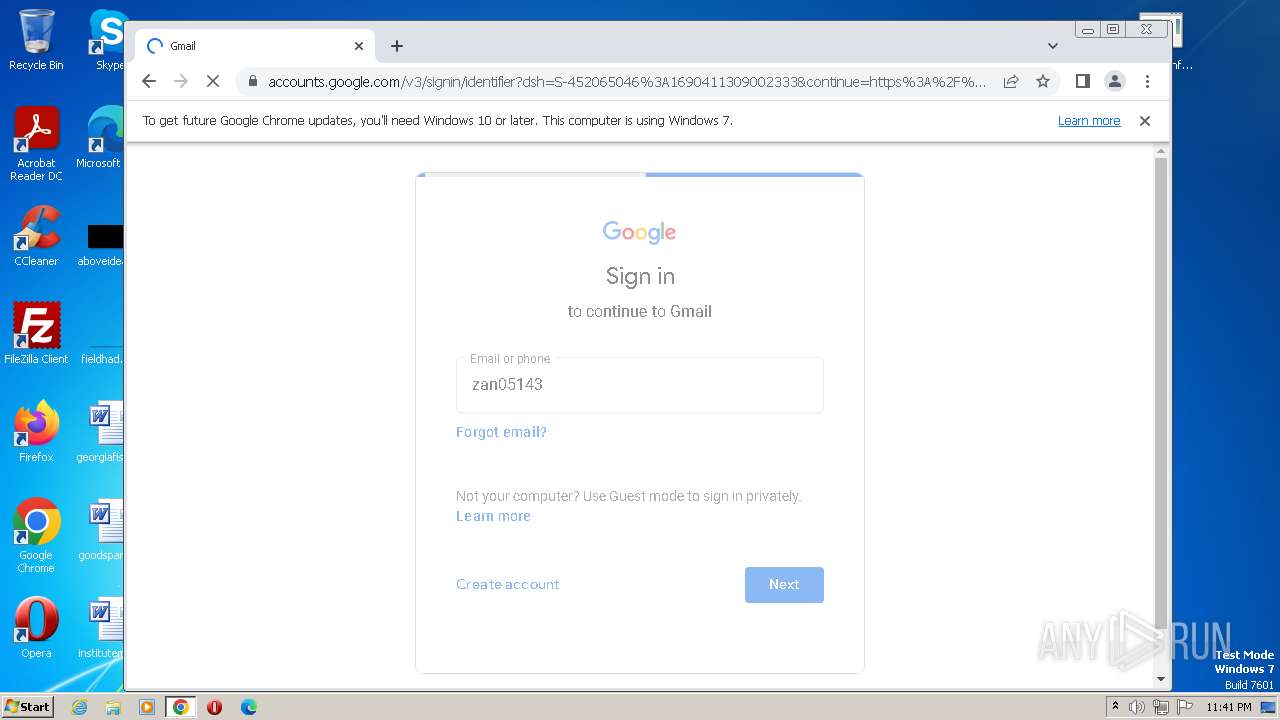Image resolution: width=1280 pixels, height=720 pixels.
Task: Open the Skype desktop shortcut
Action: click(106, 40)
